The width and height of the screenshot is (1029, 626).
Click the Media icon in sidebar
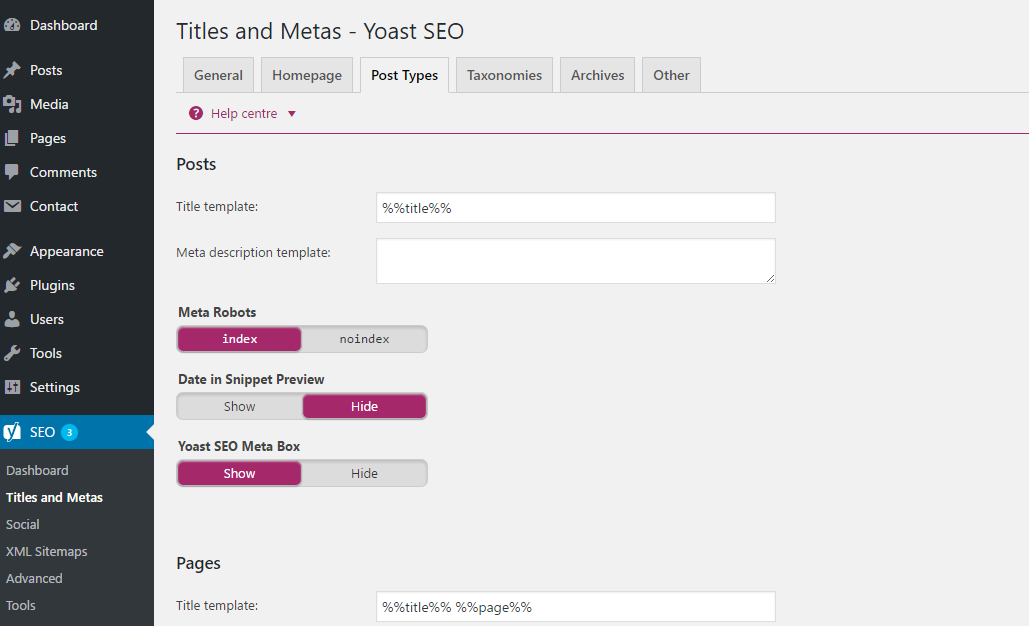(12, 104)
